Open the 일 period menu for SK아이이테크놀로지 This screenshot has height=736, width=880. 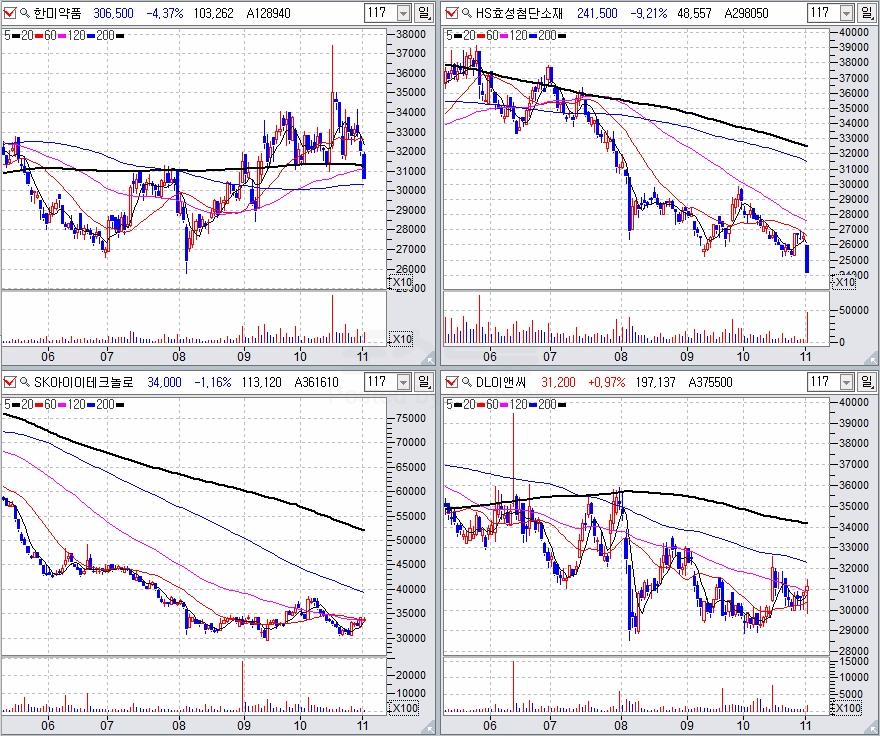(x=423, y=381)
